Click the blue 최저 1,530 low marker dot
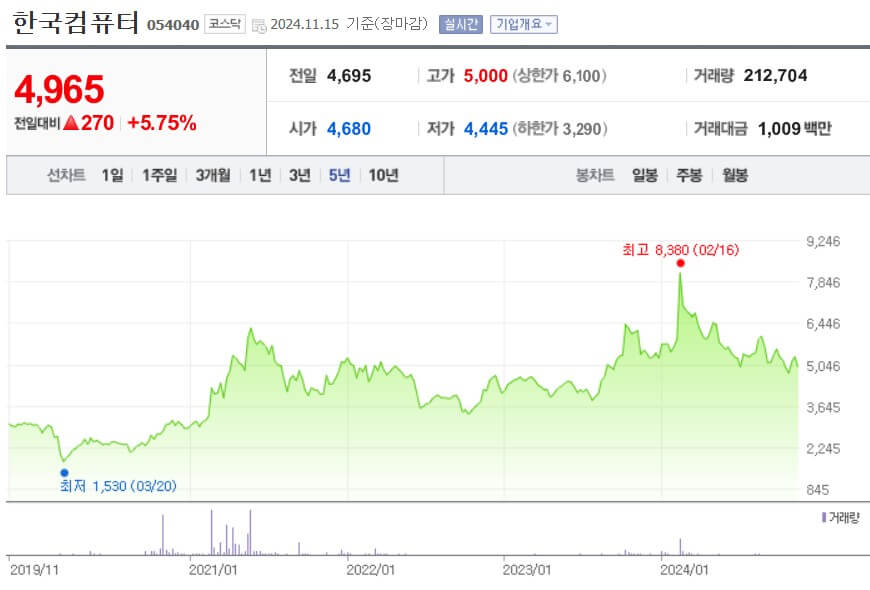 [64, 473]
